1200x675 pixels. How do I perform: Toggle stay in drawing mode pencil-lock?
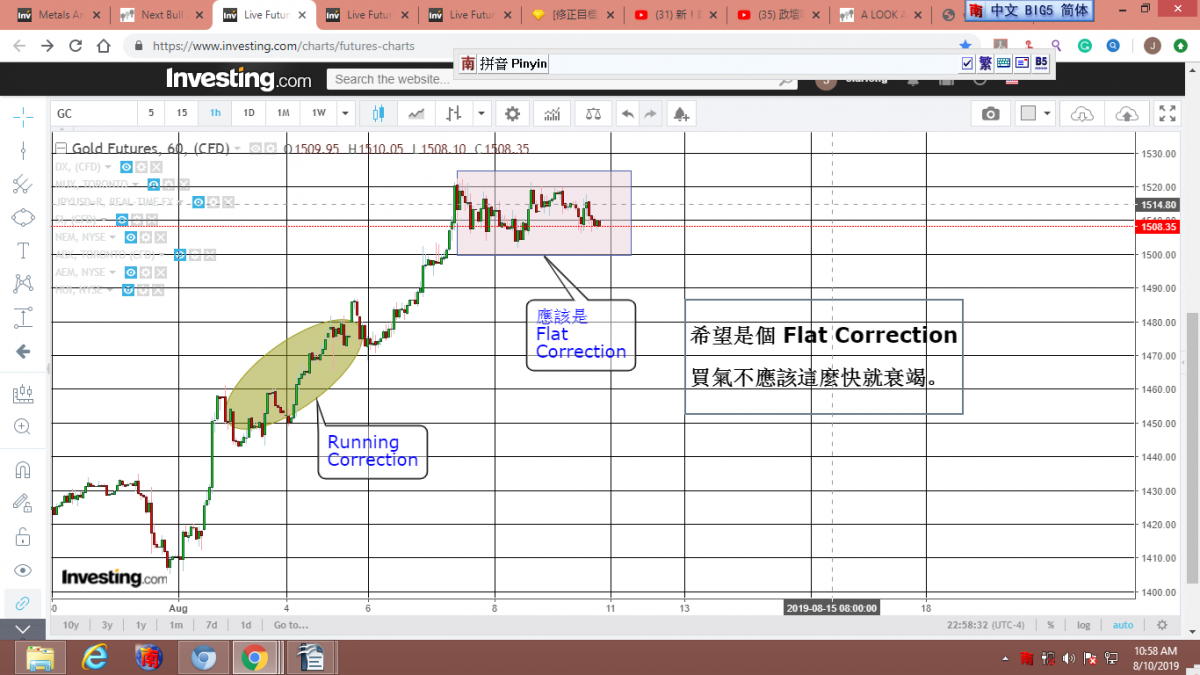(x=23, y=503)
